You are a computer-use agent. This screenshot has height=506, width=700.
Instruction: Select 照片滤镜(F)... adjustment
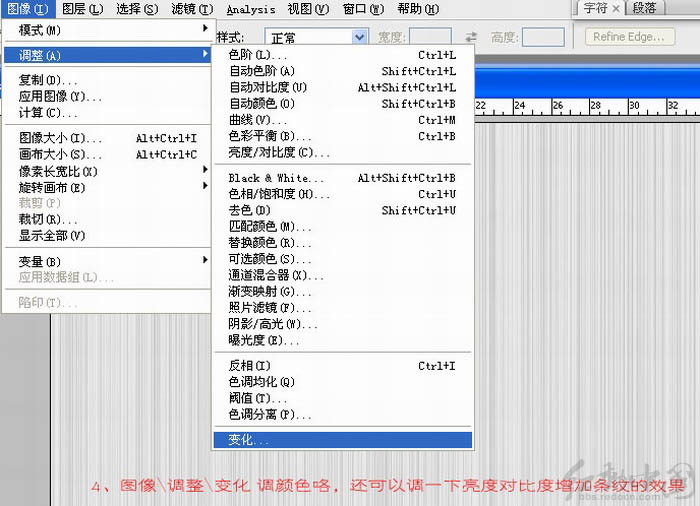(x=343, y=308)
